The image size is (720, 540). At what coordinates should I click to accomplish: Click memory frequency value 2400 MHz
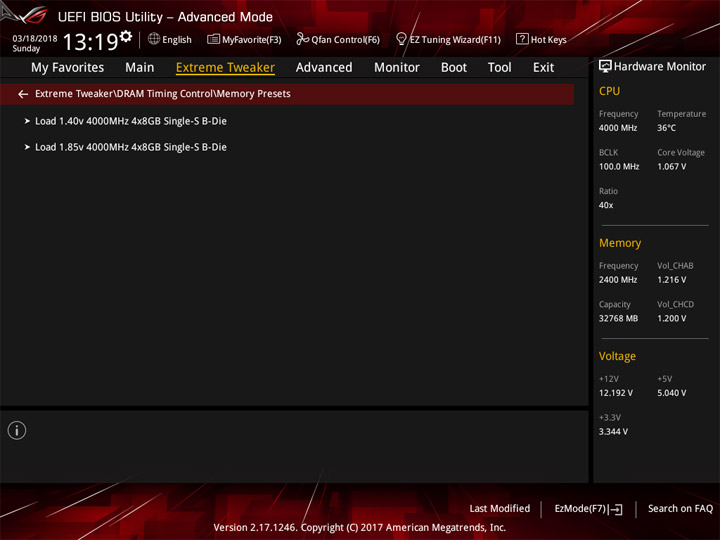618,280
